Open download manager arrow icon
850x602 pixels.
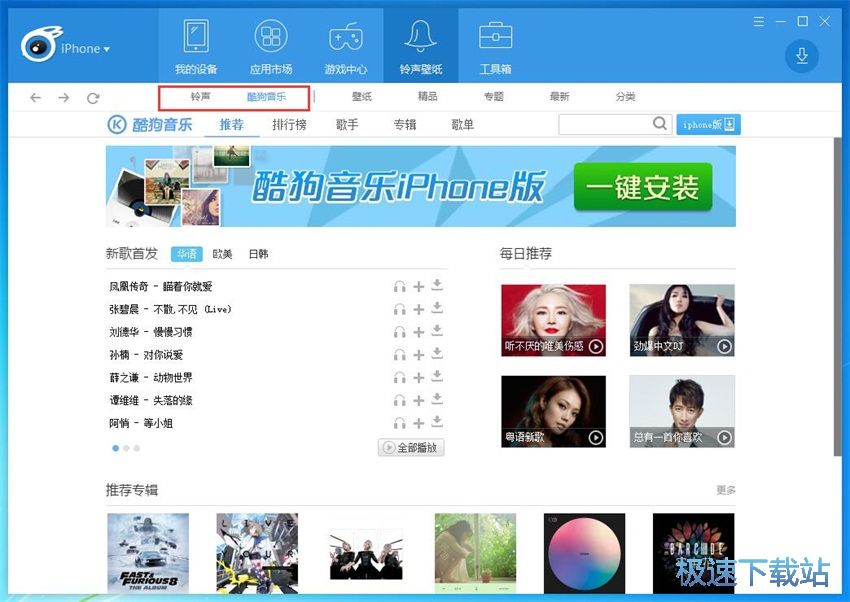(x=802, y=56)
